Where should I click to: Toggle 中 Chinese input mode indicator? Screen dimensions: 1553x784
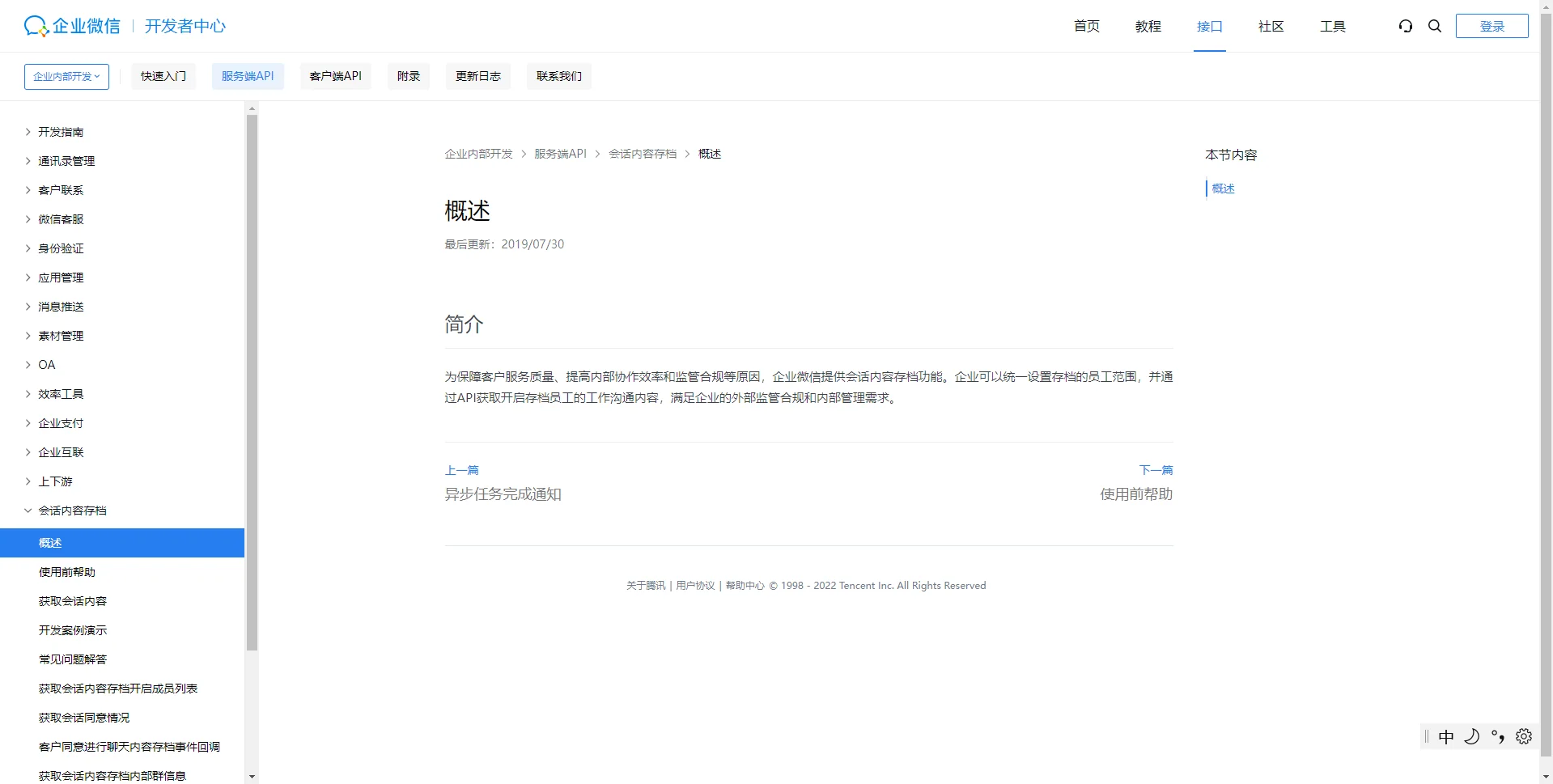(1446, 736)
